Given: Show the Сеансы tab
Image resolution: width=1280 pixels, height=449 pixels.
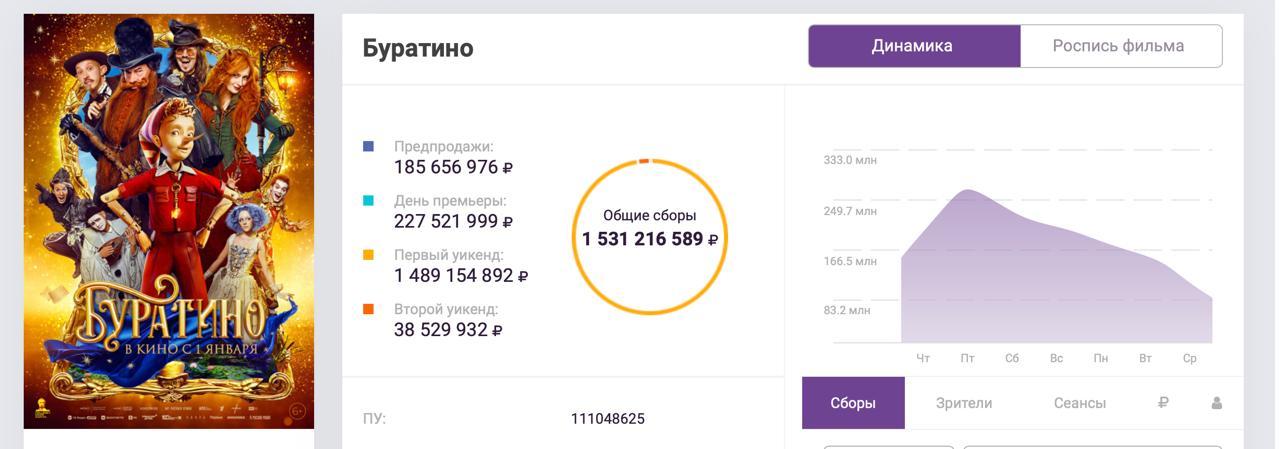Looking at the screenshot, I should click(x=1080, y=403).
